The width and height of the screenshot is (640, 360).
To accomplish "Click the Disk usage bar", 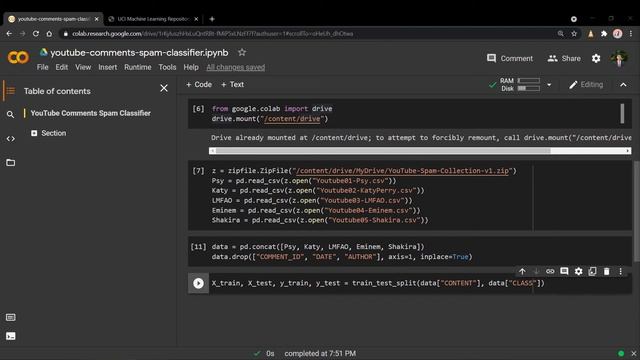I will point(529,88).
